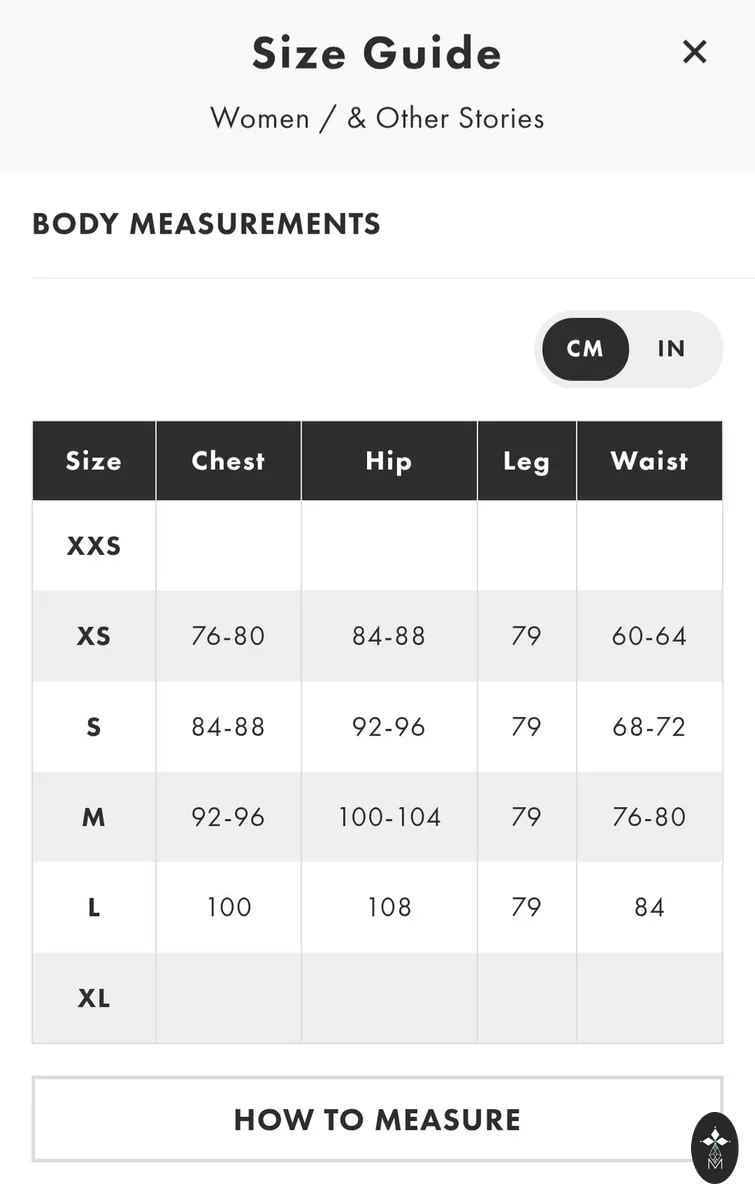Select the Size column header
The width and height of the screenshot is (755, 1200).
(94, 461)
